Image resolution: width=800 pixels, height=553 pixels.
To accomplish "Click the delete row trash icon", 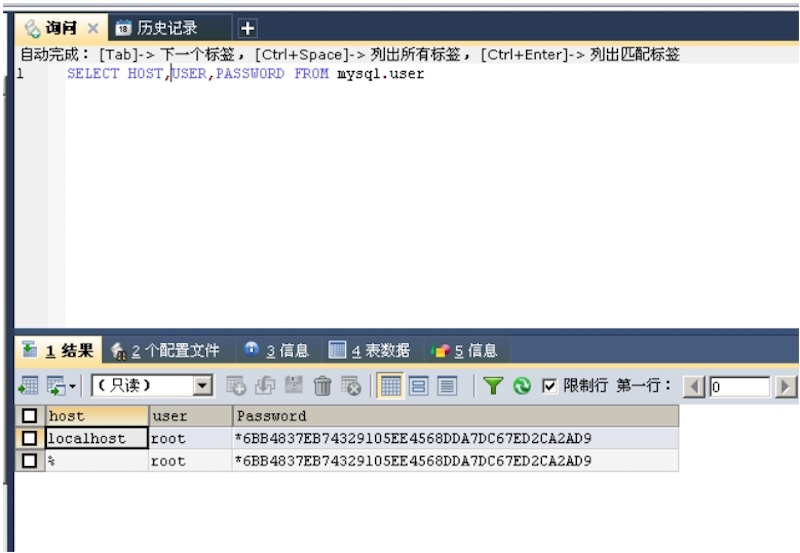I will click(x=322, y=386).
